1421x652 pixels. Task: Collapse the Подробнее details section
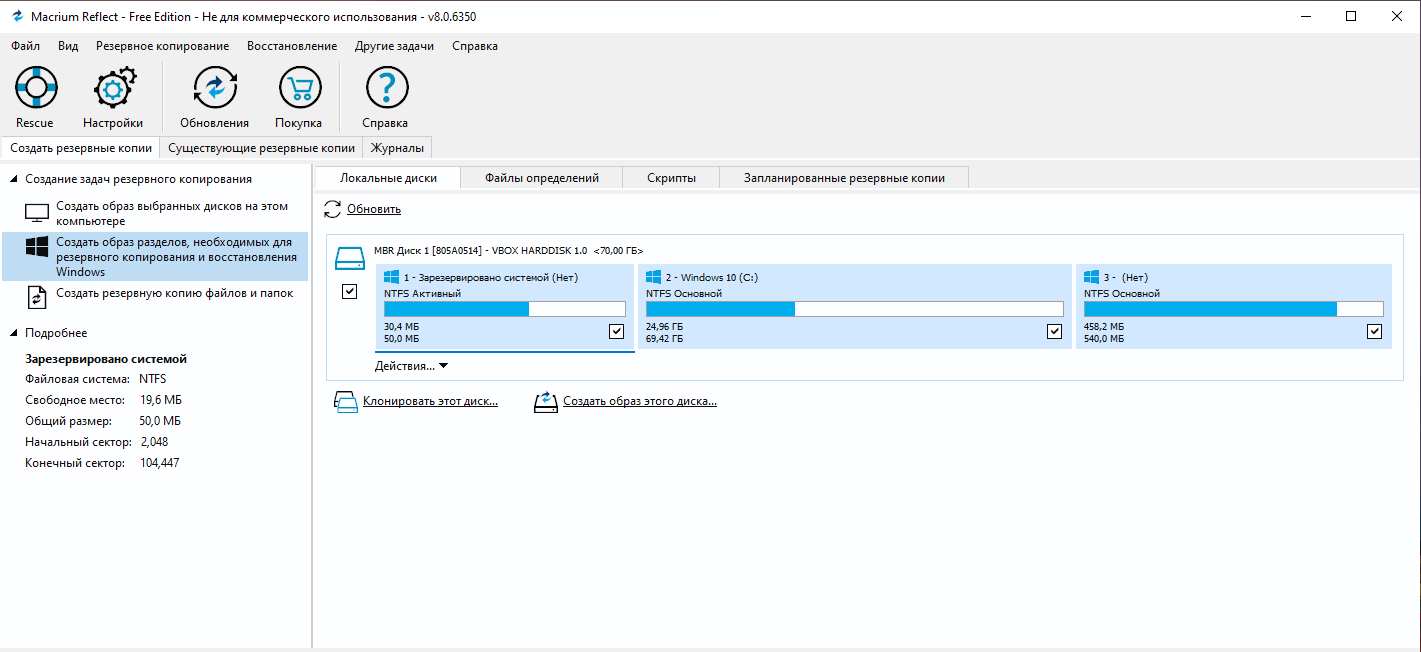point(14,333)
